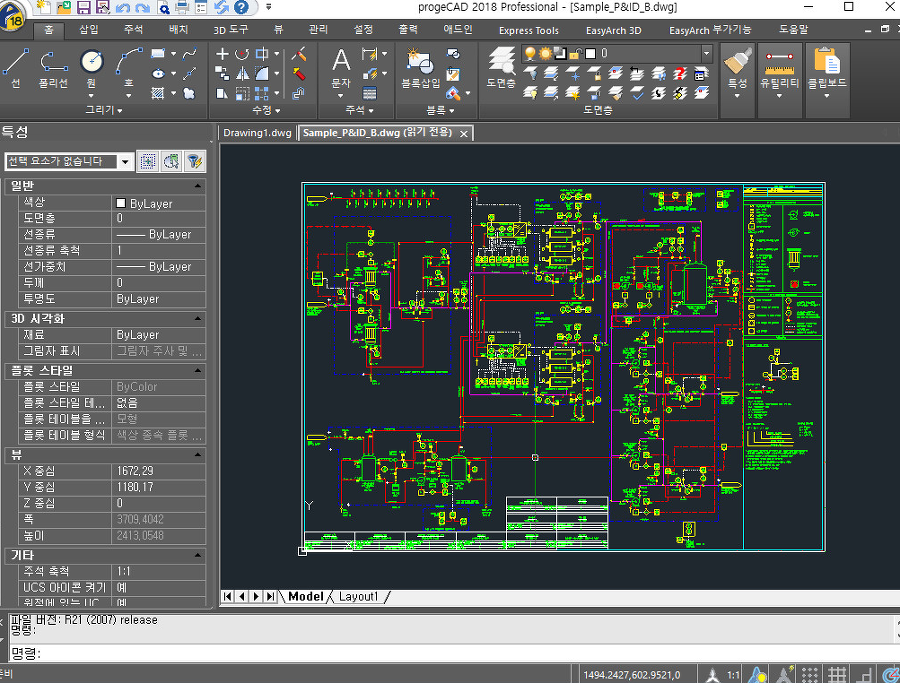Open the Help question mark icon

(242, 7)
